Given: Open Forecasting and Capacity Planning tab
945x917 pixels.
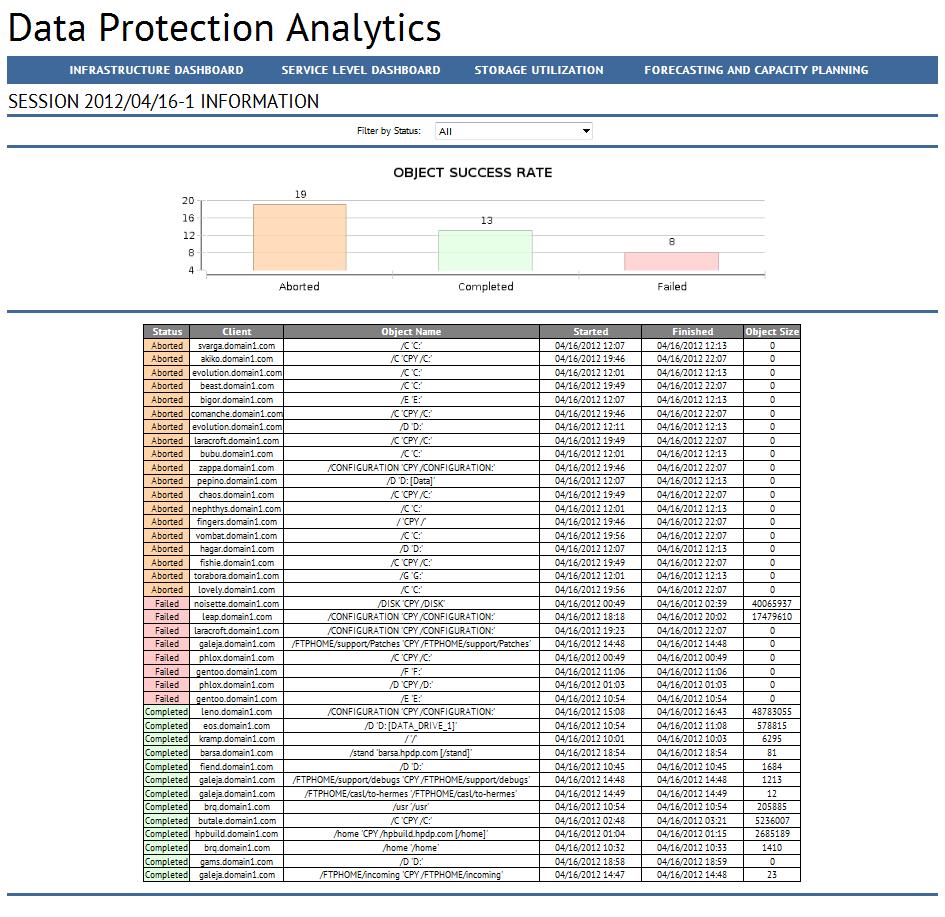Looking at the screenshot, I should pyautogui.click(x=756, y=70).
